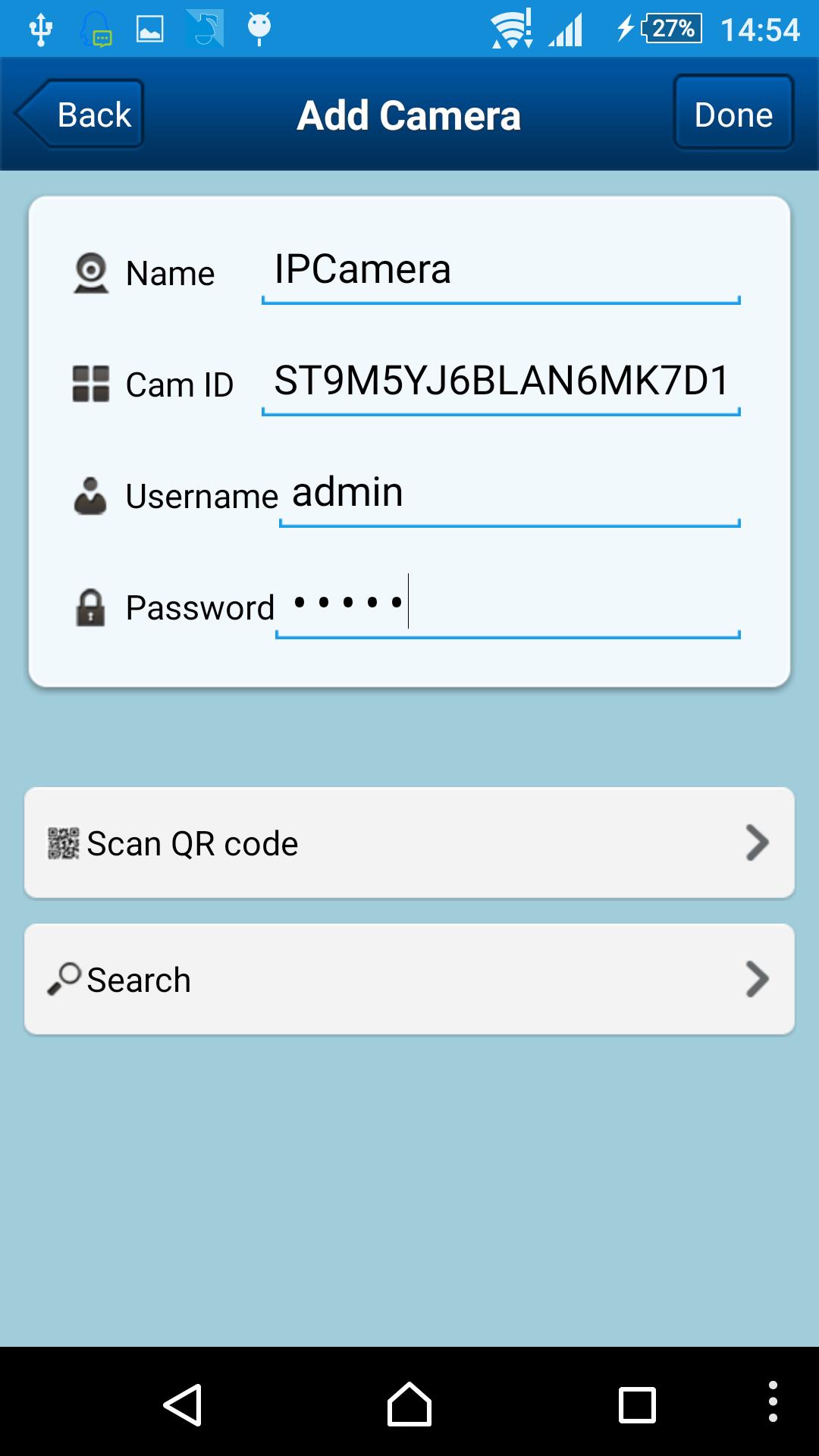Tap the webcam icon beside Name
The height and width of the screenshot is (1456, 819).
[91, 273]
